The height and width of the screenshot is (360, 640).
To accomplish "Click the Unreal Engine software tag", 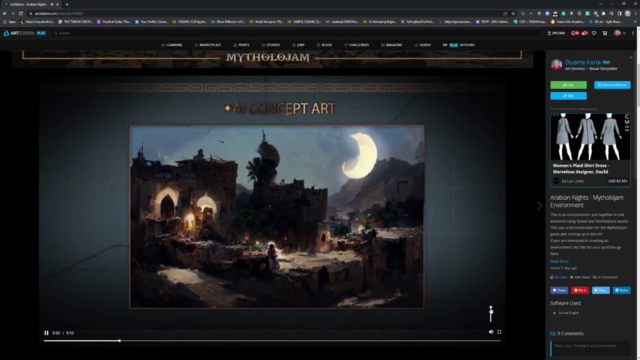I will (x=566, y=313).
